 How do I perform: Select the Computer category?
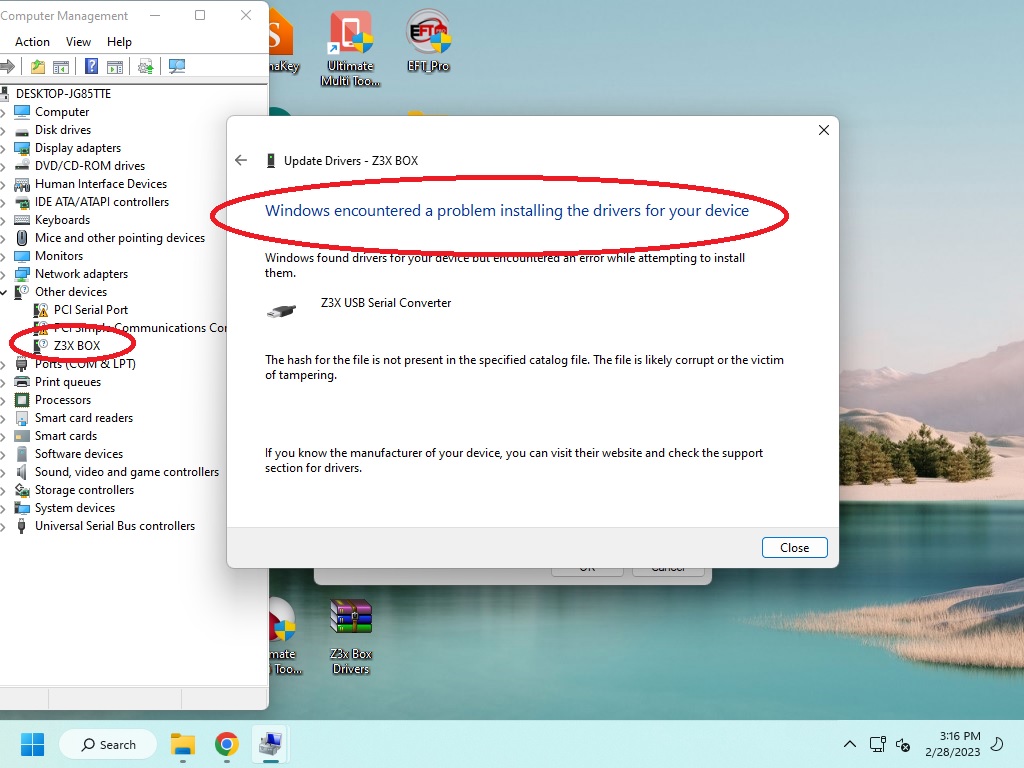point(62,112)
